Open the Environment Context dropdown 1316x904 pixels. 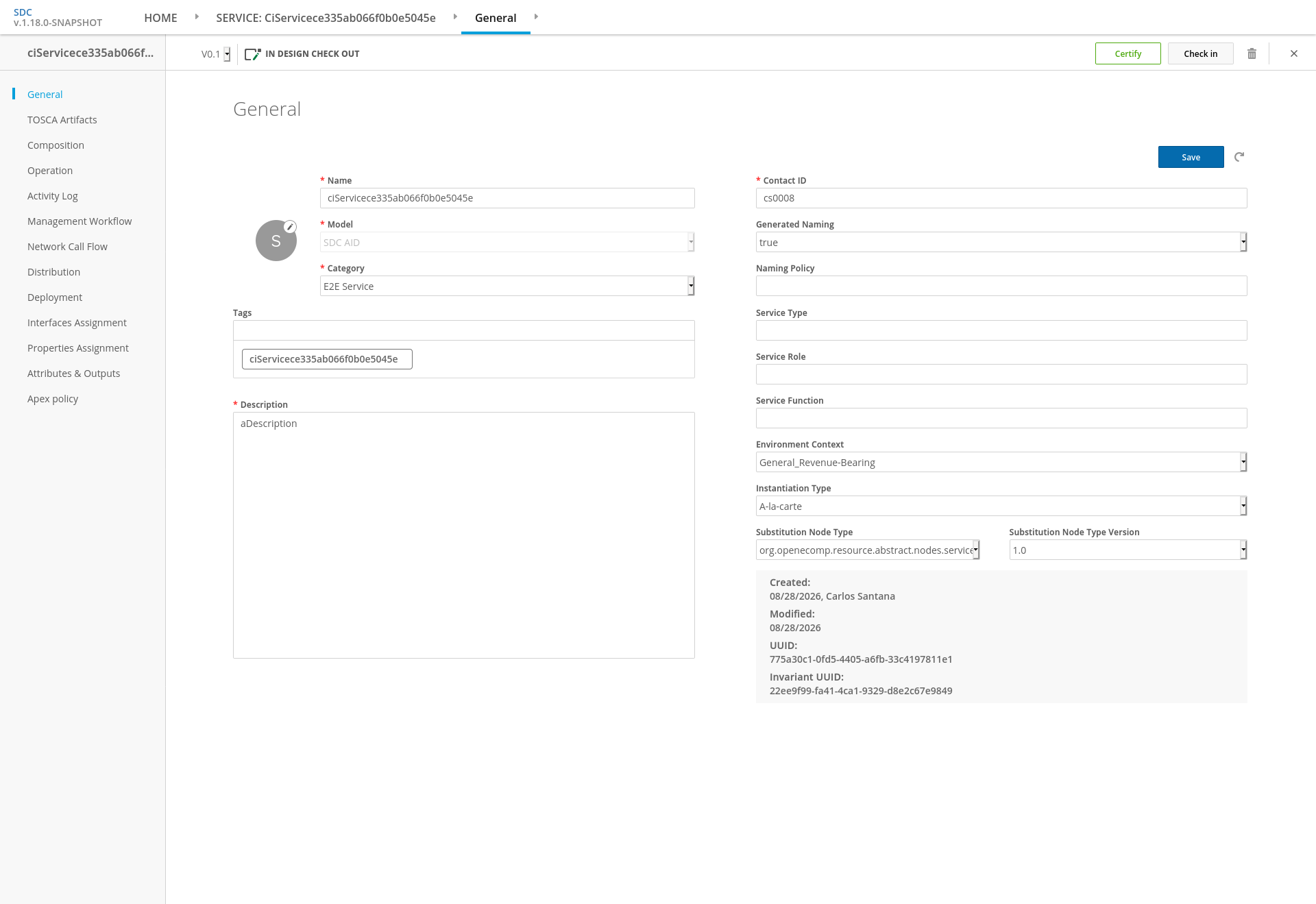1001,462
